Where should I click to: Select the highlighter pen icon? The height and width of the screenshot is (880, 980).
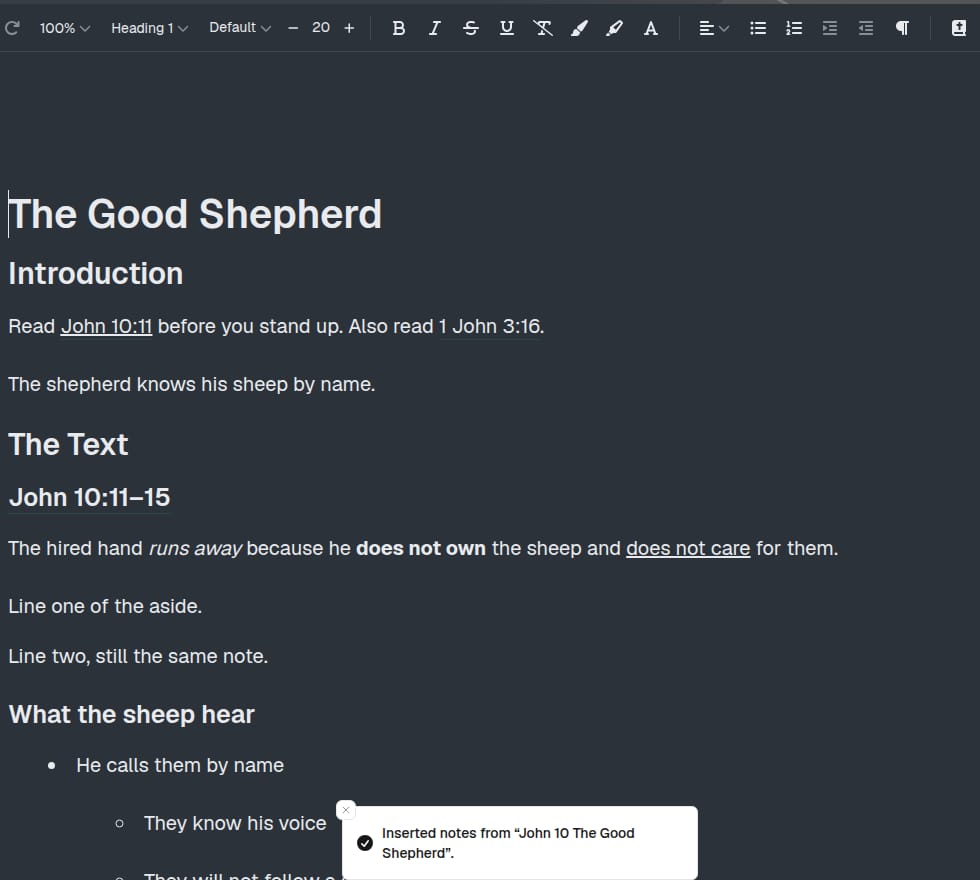615,28
